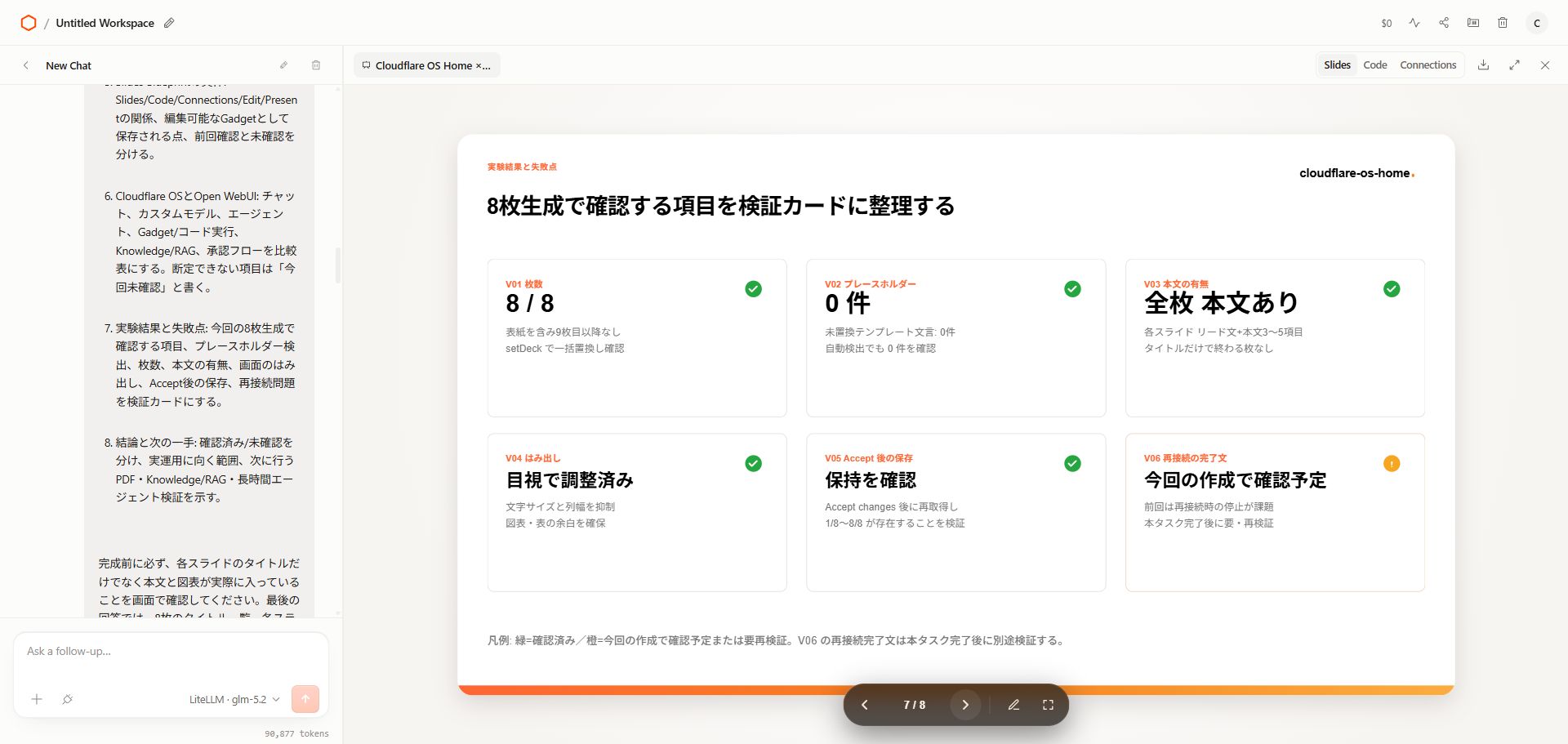This screenshot has width=1568, height=744.
Task: Switch to the Connections tab
Action: click(x=1428, y=65)
